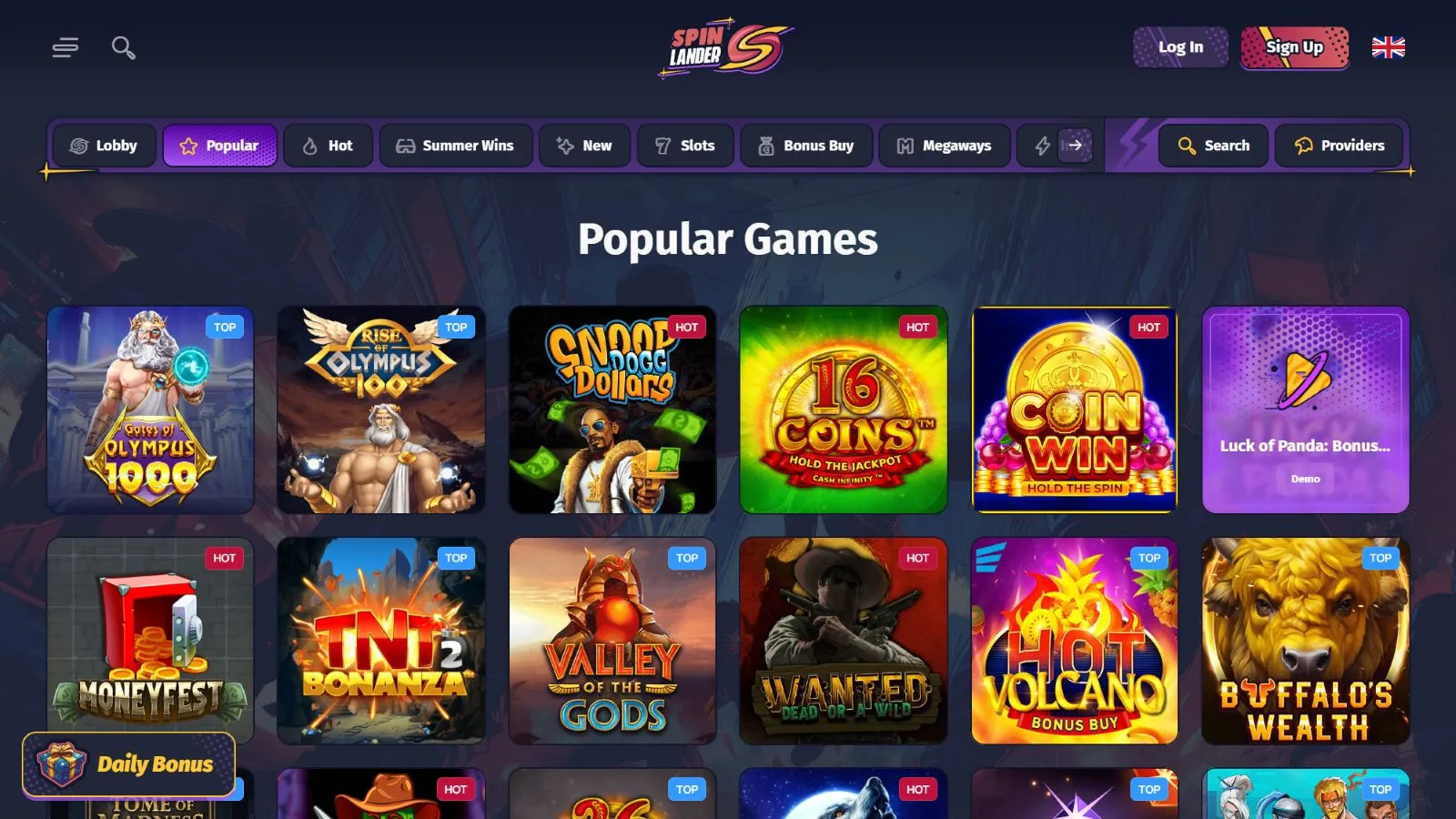Go to the Lobby tab
Viewport: 1456px width, 819px height.
tap(104, 146)
